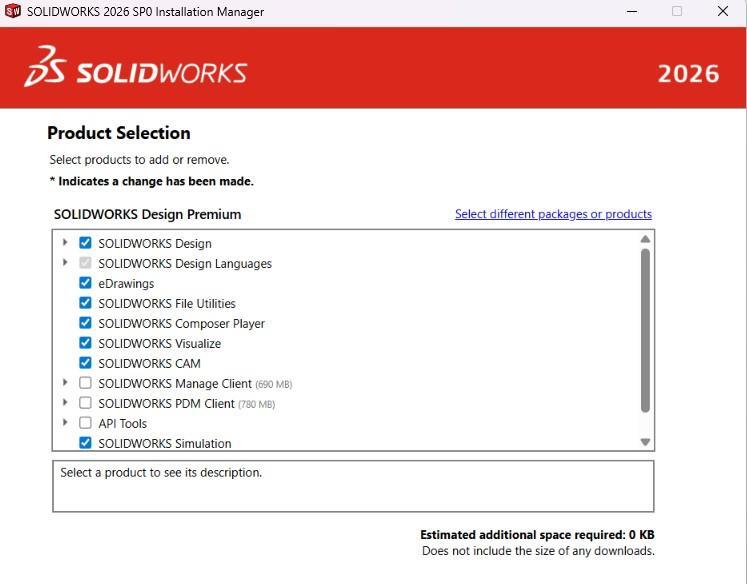Uncheck SOLIDWORKS Composer Player checkbox
This screenshot has height=584, width=747.
click(85, 323)
